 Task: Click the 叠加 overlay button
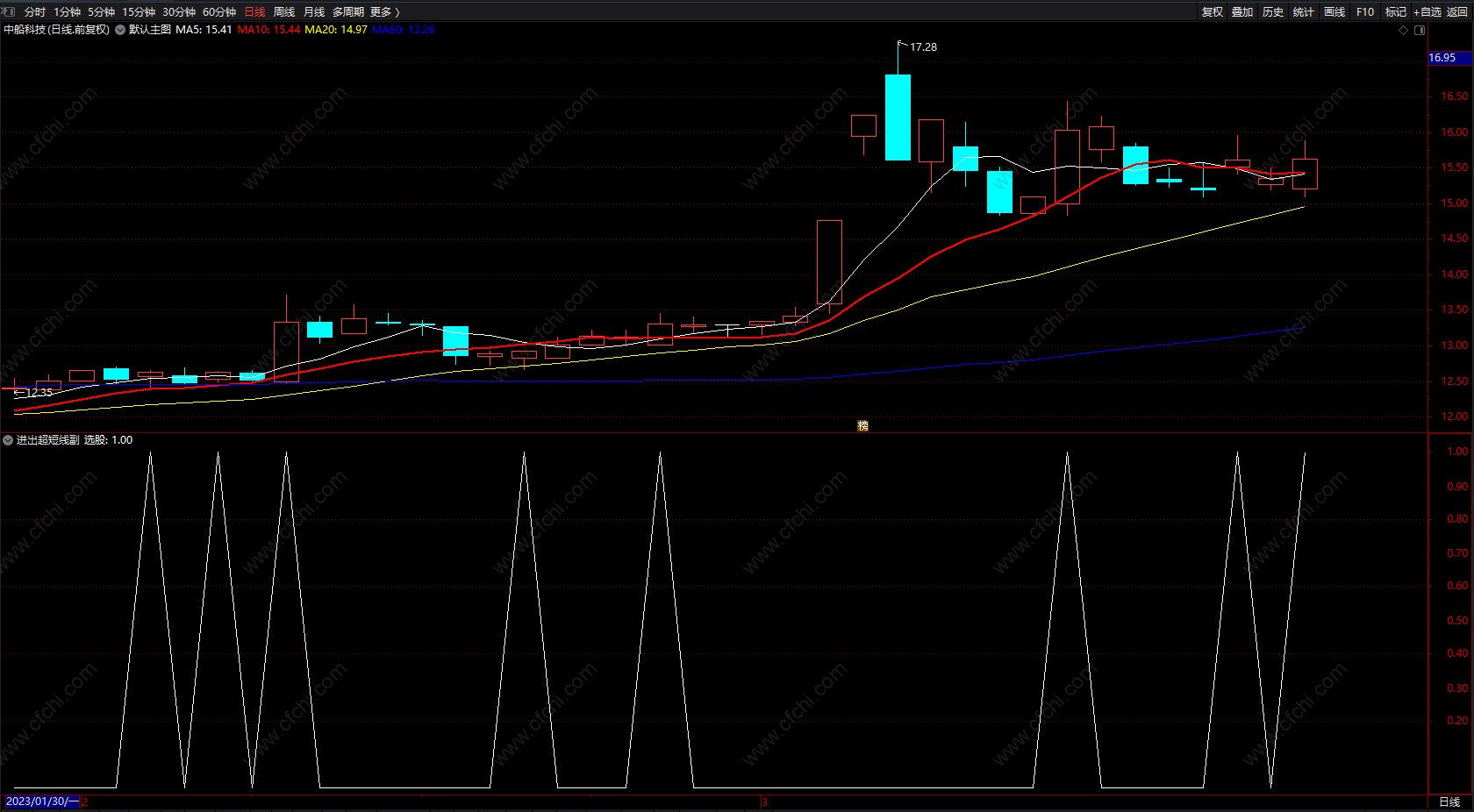[1242, 11]
